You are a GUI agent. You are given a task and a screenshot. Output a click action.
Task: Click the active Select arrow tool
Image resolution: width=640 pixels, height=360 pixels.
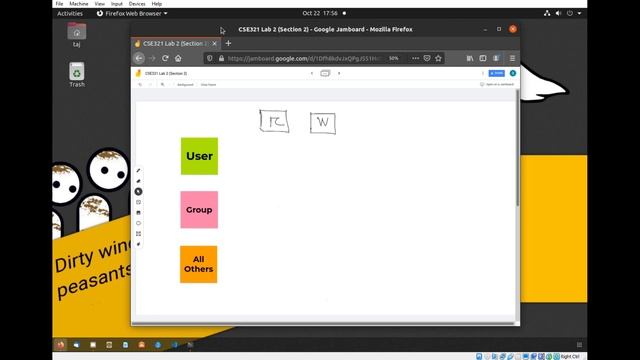138,191
